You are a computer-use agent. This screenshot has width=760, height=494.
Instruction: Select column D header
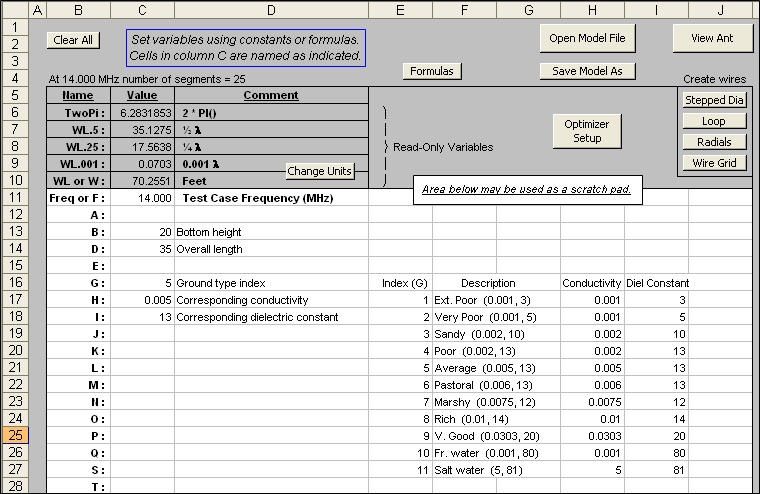(x=271, y=9)
